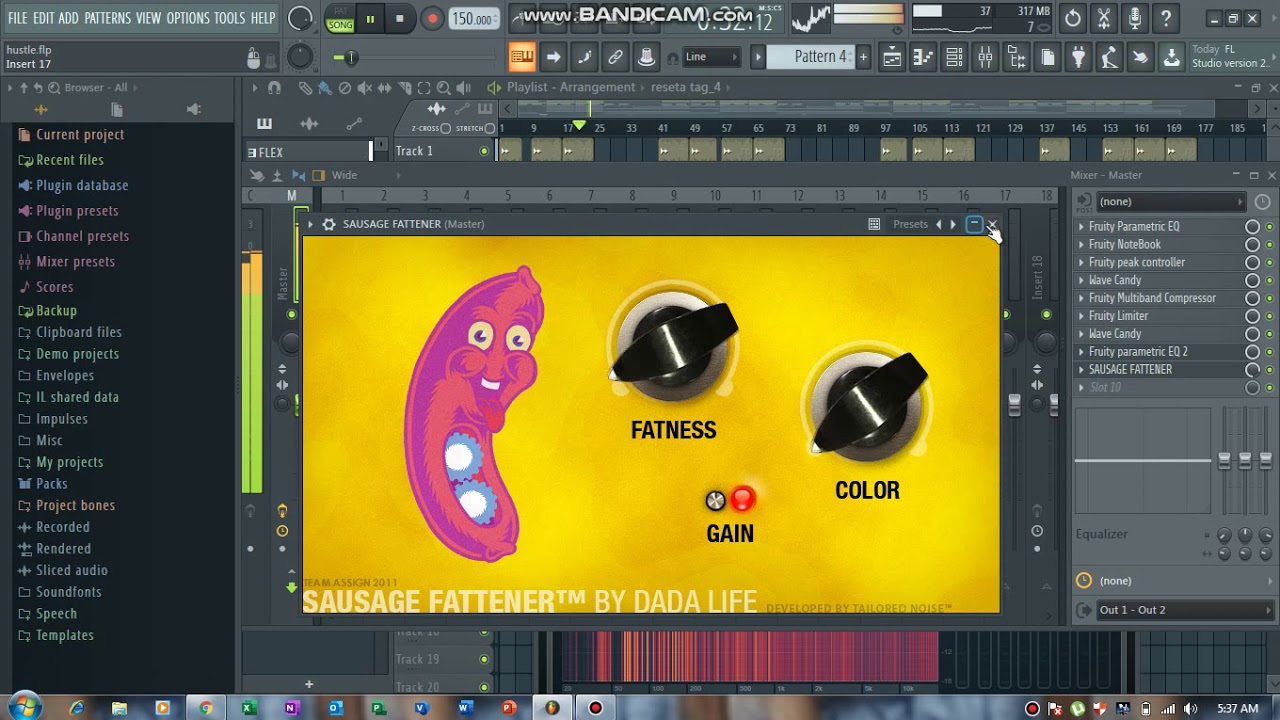Open Chrome from the Windows taskbar
Screen dimensions: 1280x720
[x=206, y=708]
